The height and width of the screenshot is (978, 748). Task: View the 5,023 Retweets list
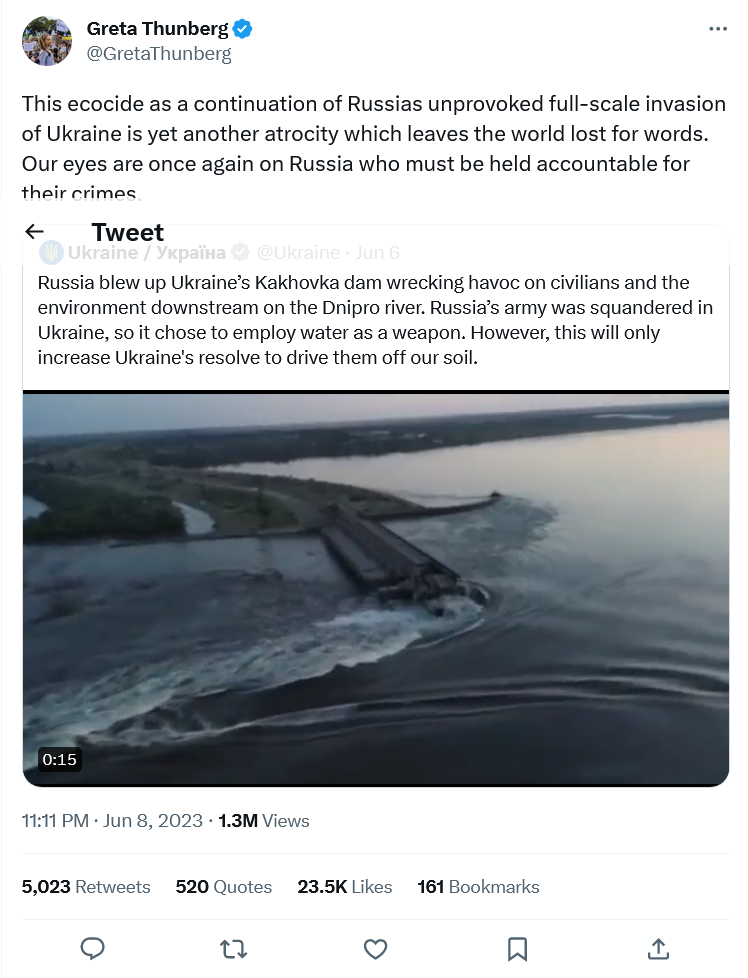point(86,887)
